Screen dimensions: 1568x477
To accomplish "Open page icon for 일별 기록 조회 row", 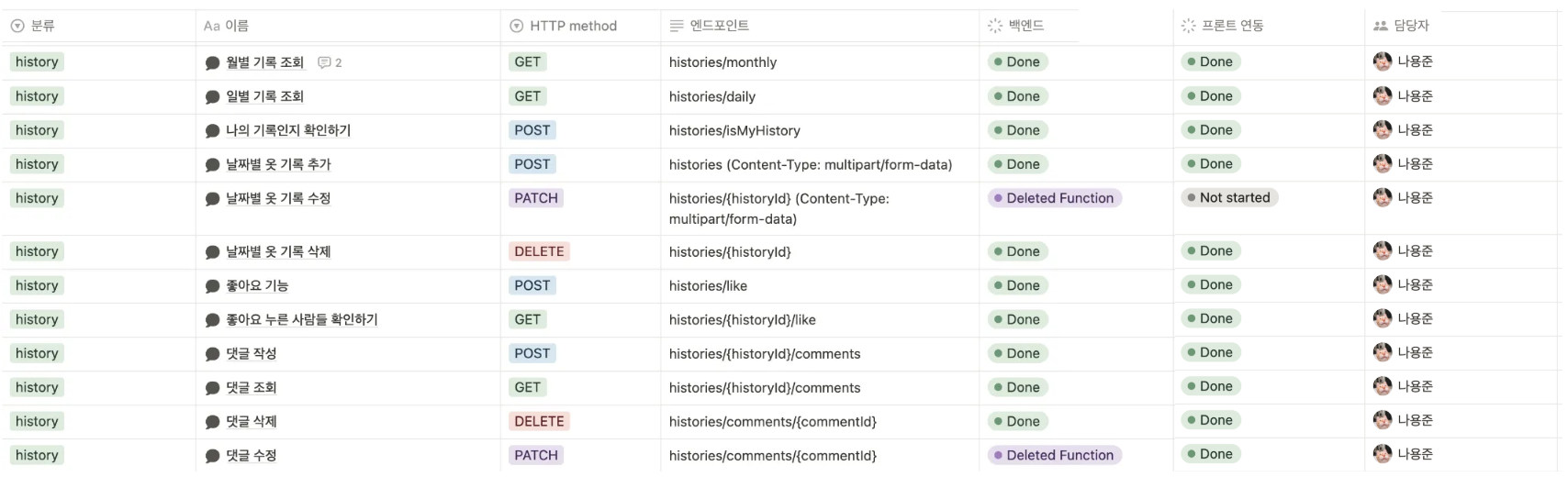I will [x=212, y=97].
